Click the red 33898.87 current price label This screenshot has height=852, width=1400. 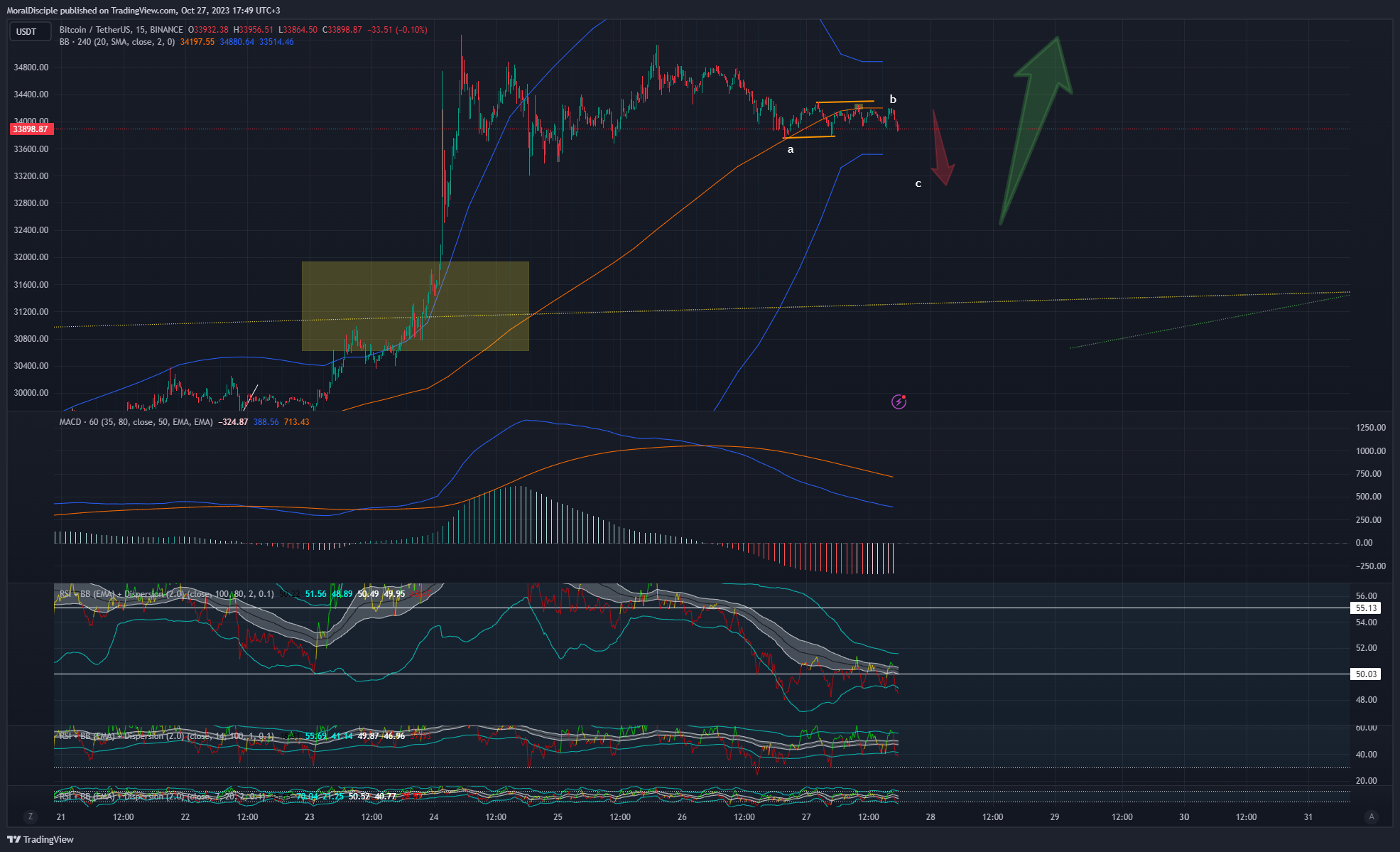click(x=31, y=129)
